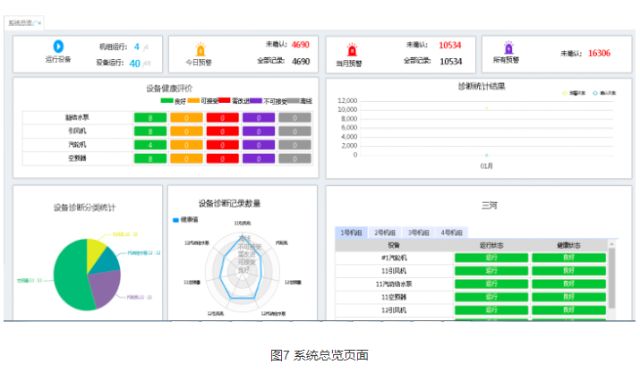Click the red unconfirmed count 16306
This screenshot has height=373, width=640.
click(599, 53)
